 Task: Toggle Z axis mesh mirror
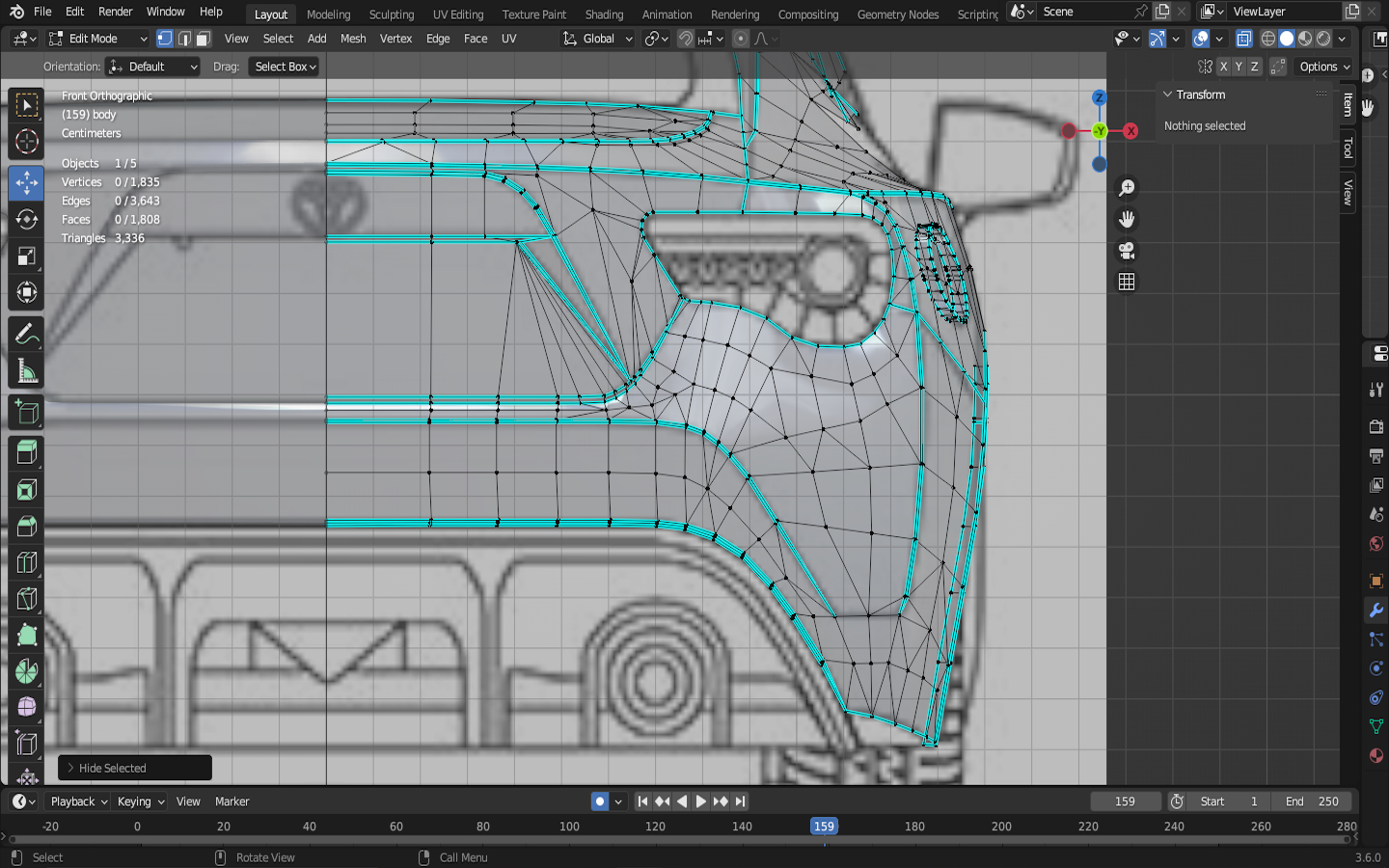(1254, 67)
